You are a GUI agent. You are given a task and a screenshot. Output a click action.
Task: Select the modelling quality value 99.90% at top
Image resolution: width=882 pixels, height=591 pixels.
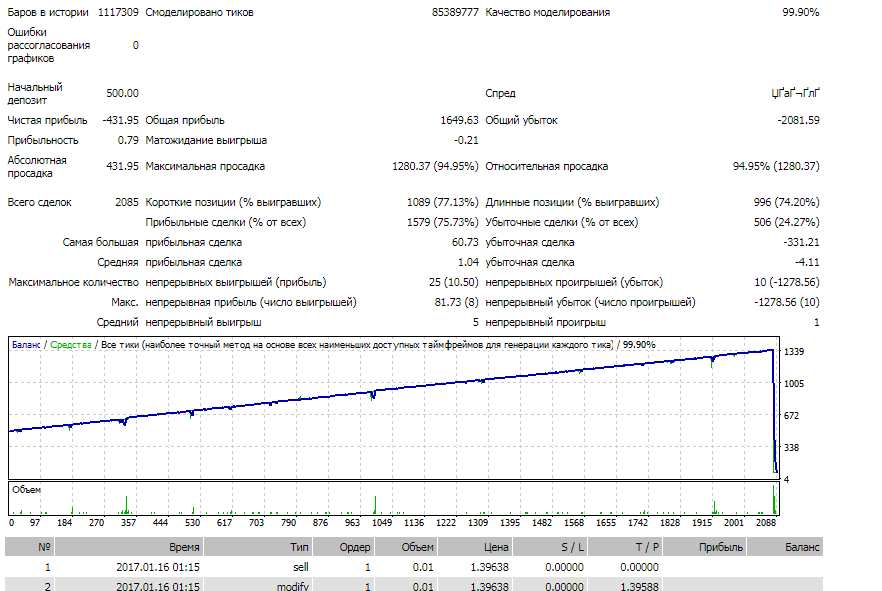click(801, 12)
